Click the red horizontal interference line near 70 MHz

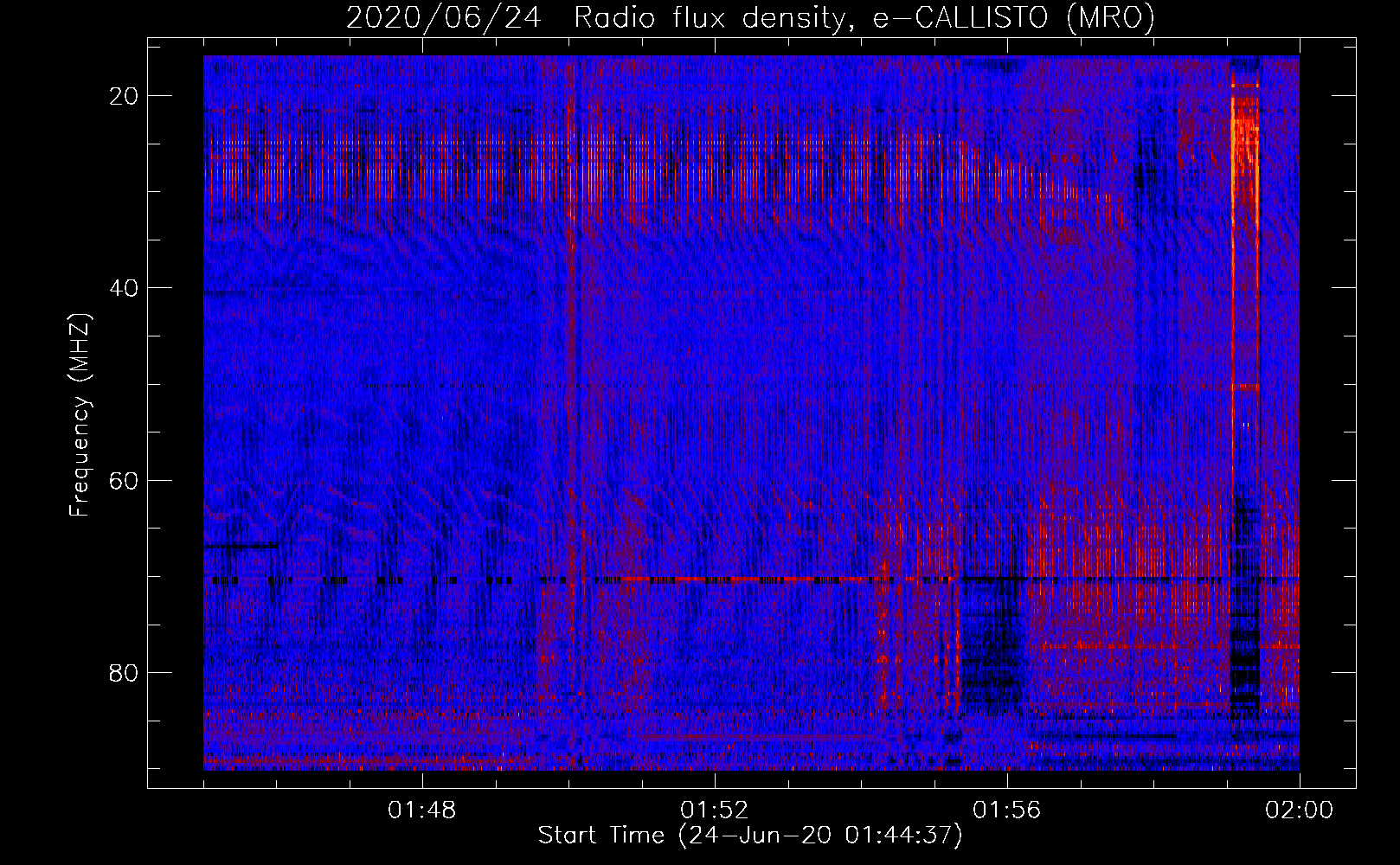pyautogui.click(x=744, y=580)
